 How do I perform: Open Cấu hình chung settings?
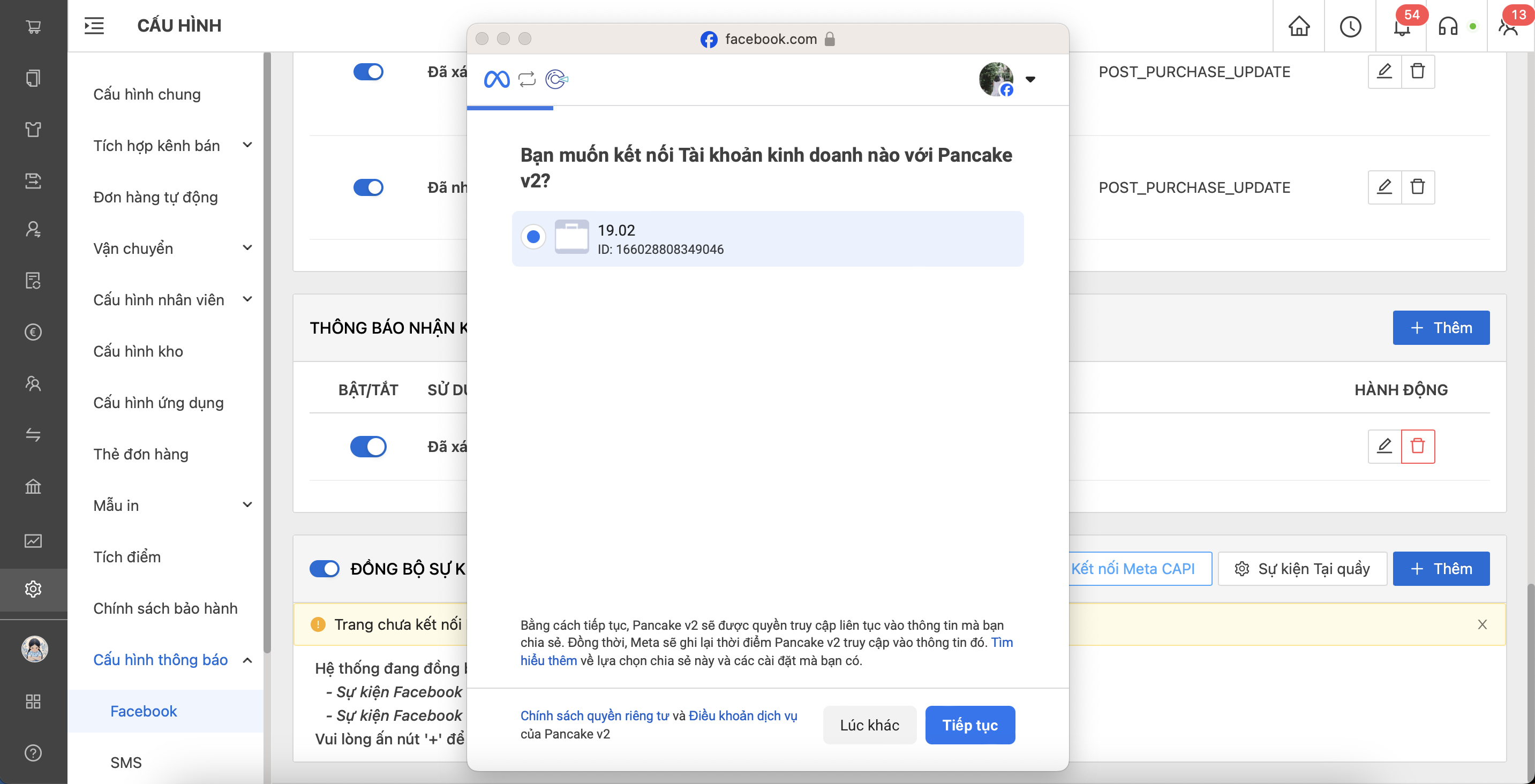(x=147, y=94)
